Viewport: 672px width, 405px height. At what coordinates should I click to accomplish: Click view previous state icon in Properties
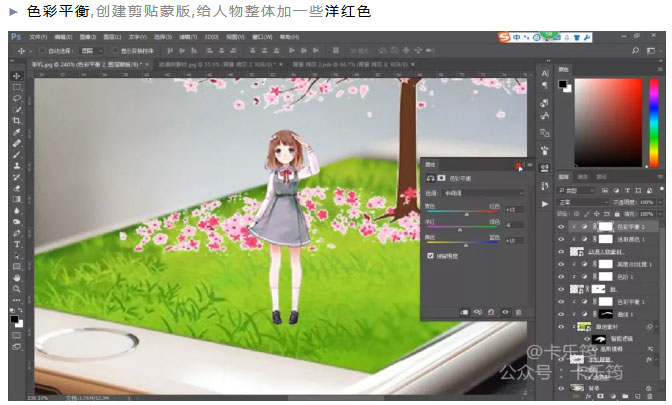(477, 312)
